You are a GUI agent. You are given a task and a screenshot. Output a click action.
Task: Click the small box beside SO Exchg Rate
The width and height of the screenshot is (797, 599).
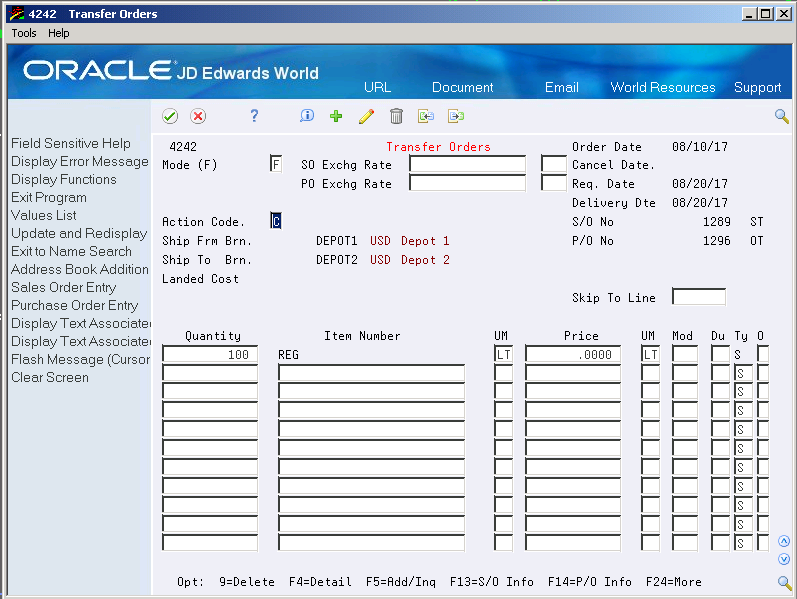coord(554,165)
